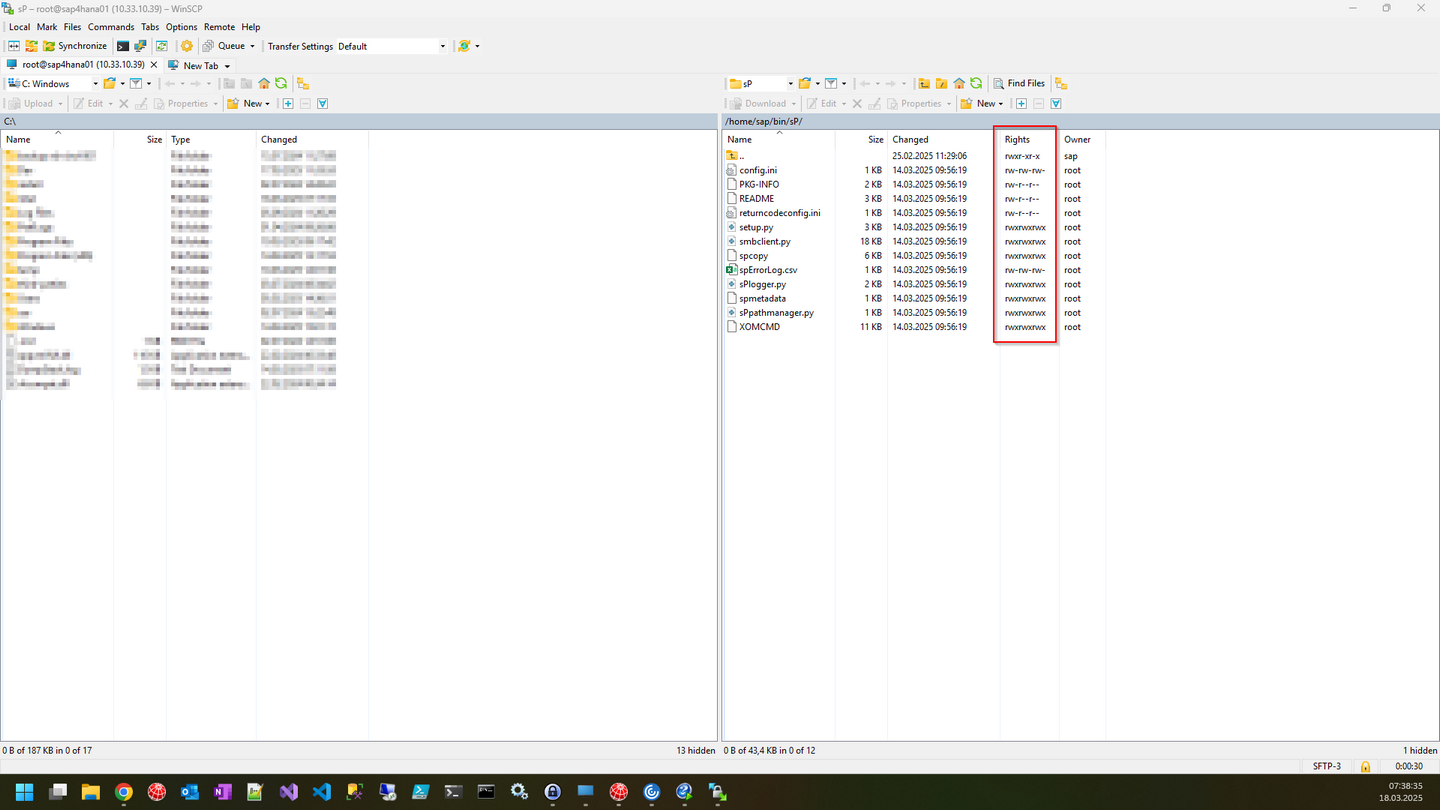The height and width of the screenshot is (810, 1440).
Task: Click the remote path /home/sap/bin/sP/ bar
Action: [x=1080, y=121]
